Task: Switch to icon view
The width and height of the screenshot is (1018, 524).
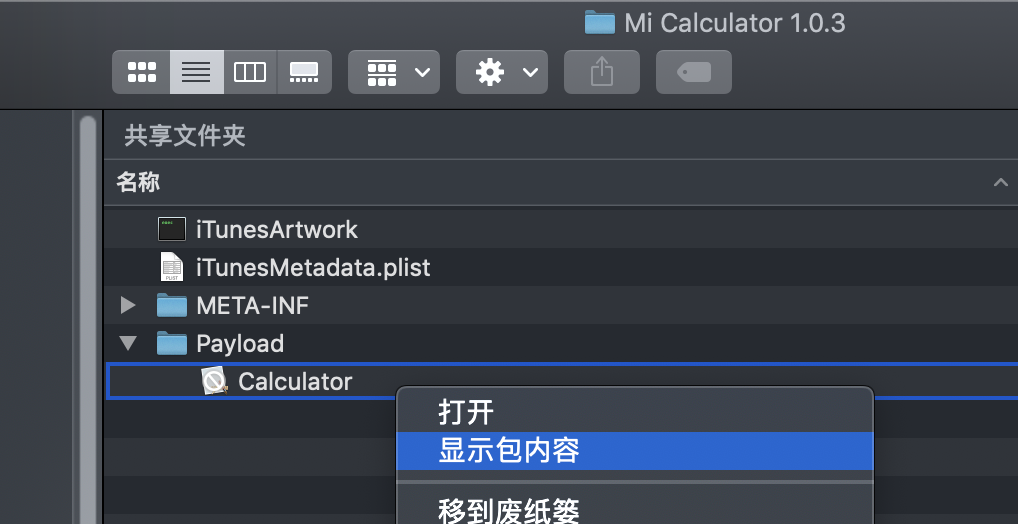Action: click(141, 72)
